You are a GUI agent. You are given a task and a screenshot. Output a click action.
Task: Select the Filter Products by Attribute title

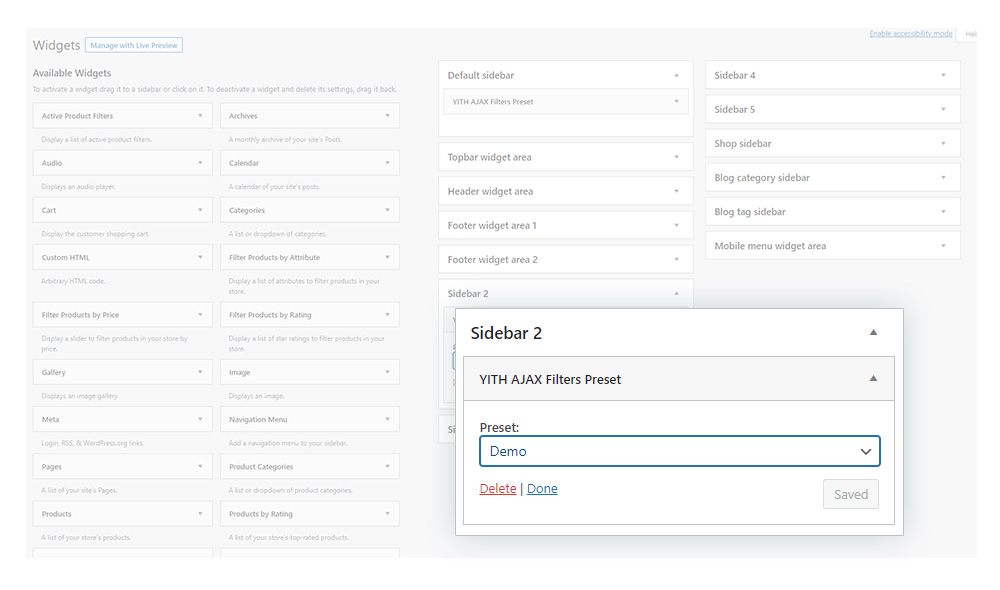274,258
